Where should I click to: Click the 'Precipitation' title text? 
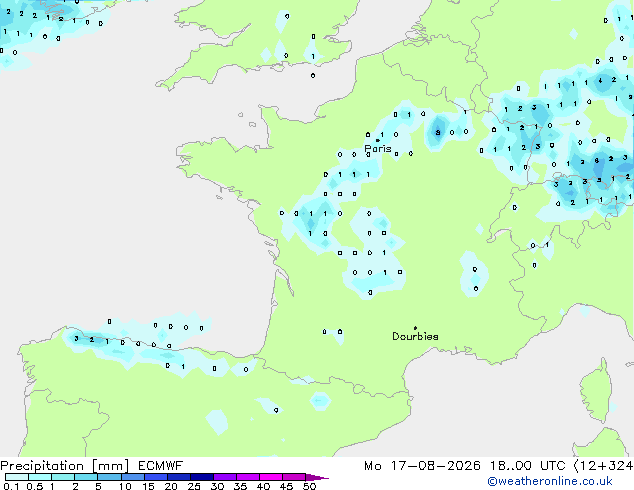click(x=42, y=466)
